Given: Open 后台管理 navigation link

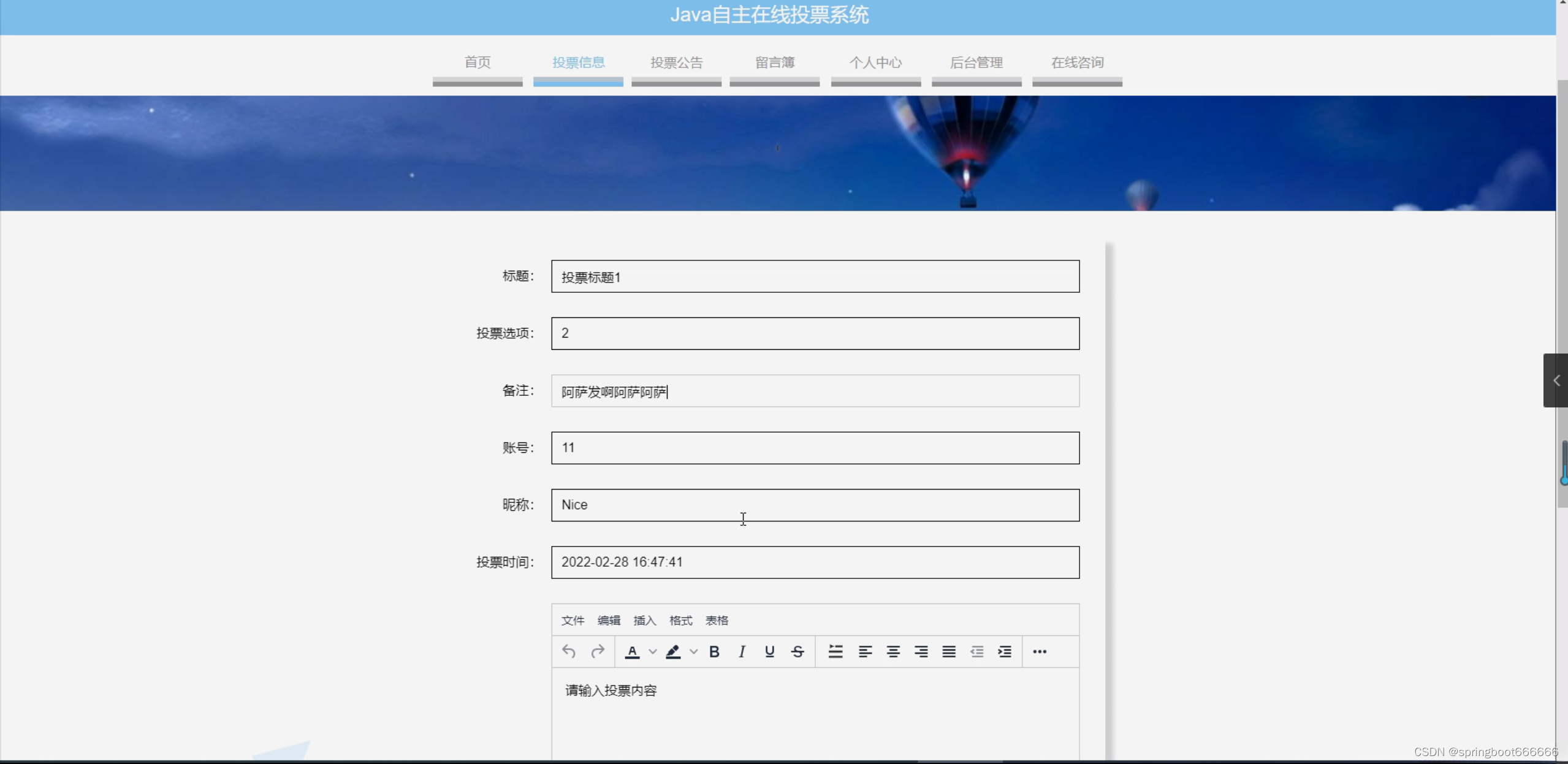Looking at the screenshot, I should (976, 62).
